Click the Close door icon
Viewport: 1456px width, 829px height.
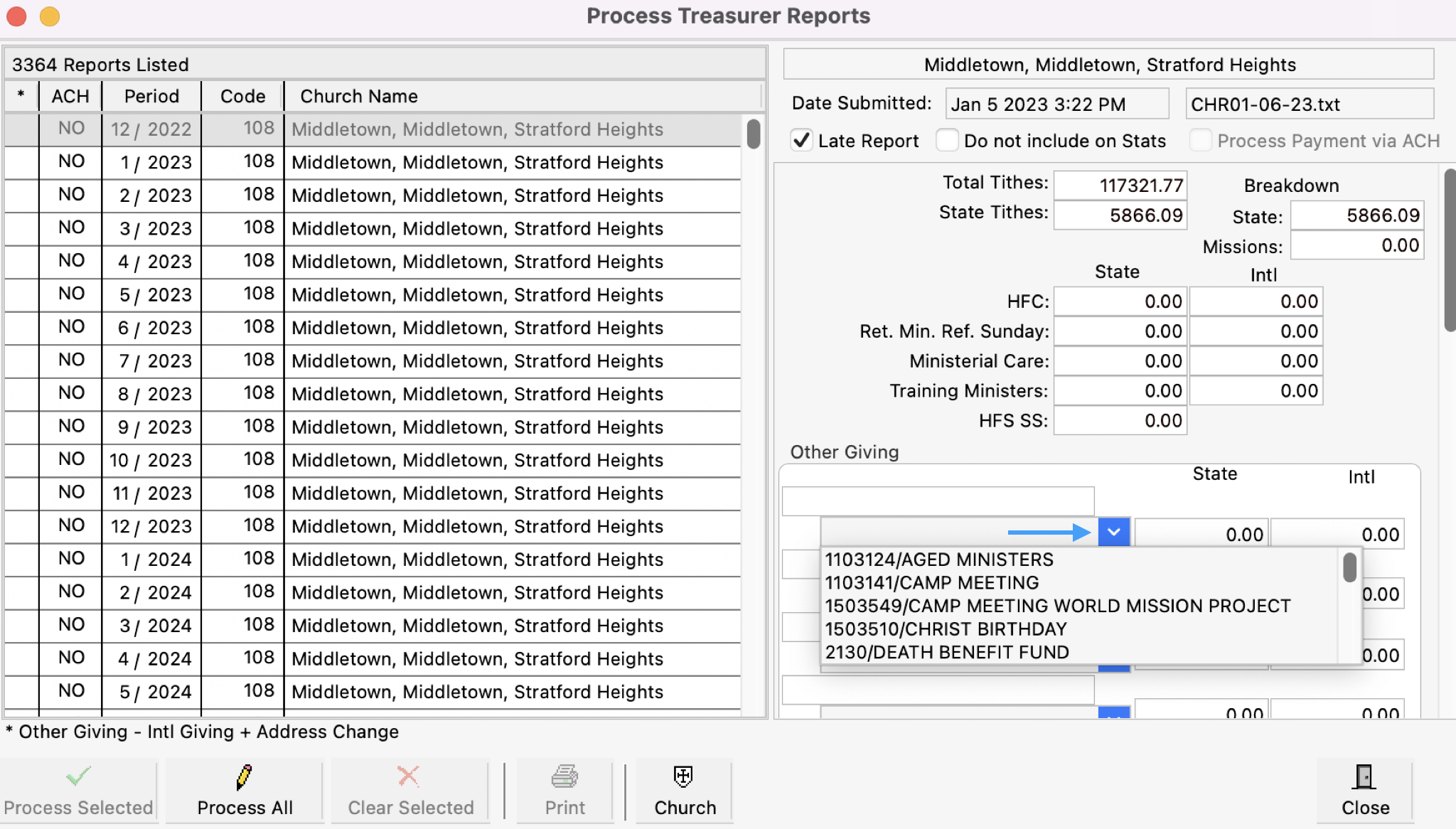click(x=1363, y=776)
